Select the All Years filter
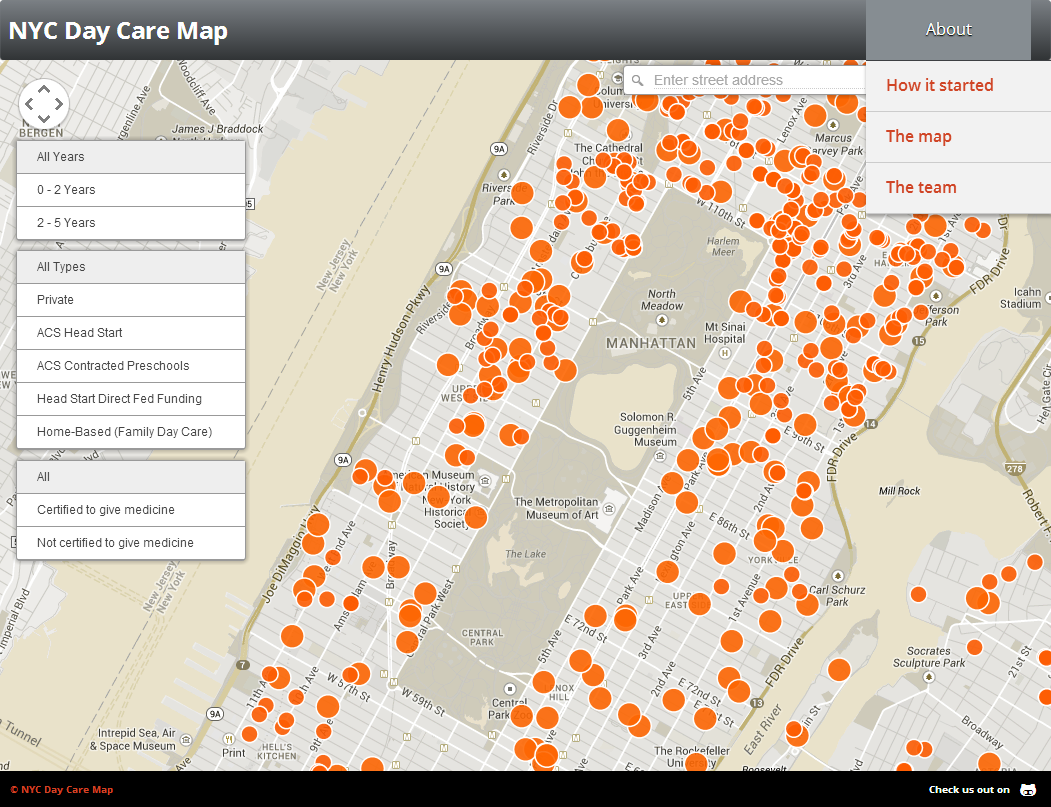 [x=131, y=157]
